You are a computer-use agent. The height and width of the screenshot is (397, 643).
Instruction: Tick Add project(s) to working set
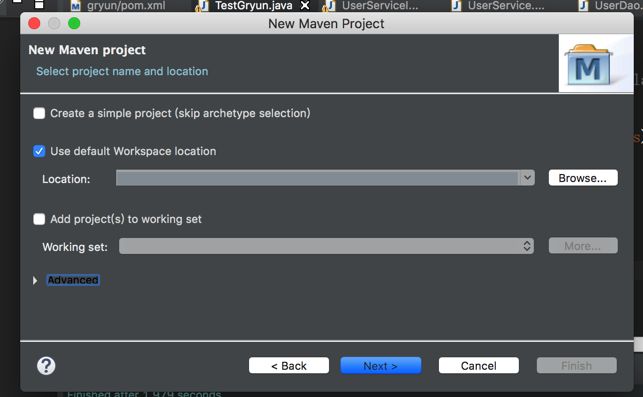point(39,219)
